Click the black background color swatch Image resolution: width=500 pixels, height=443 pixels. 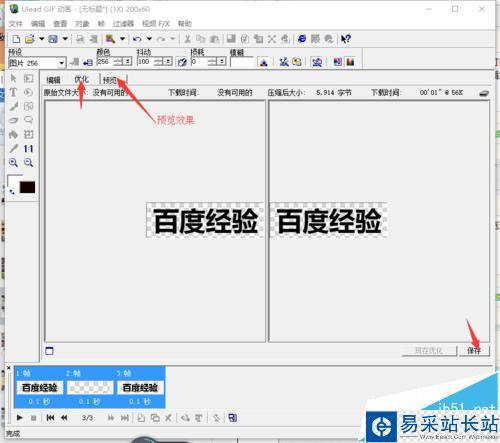(27, 187)
